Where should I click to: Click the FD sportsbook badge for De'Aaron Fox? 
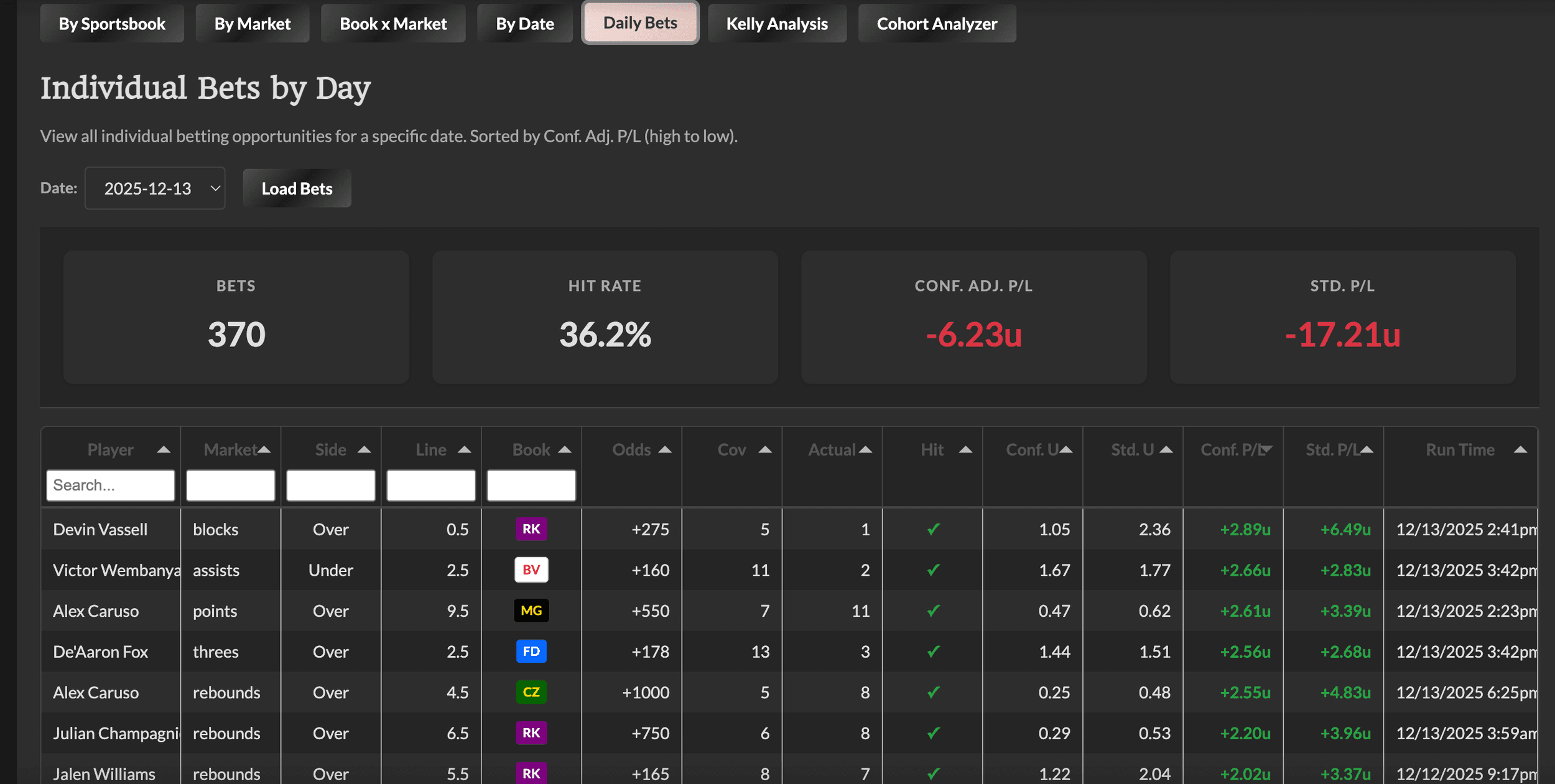tap(531, 651)
